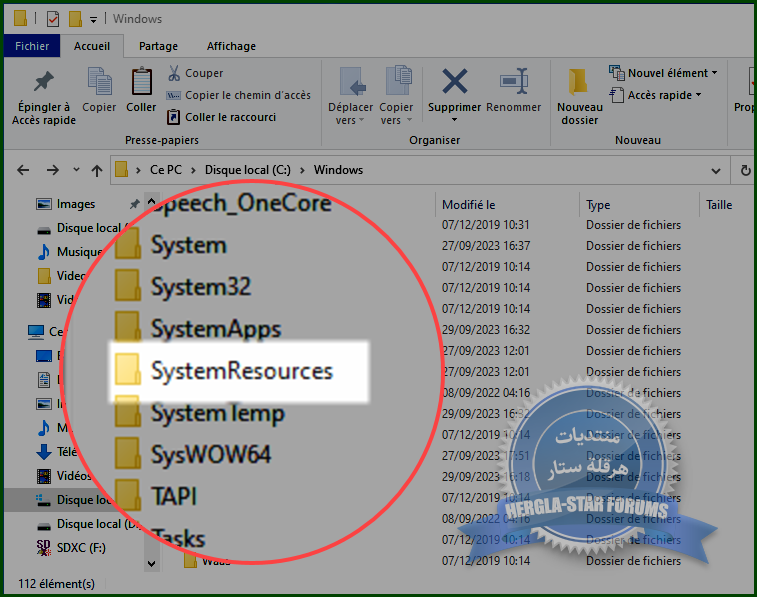Screen dimensions: 757x597
Task: Select the SysWOW64 folder
Action: pos(193,455)
